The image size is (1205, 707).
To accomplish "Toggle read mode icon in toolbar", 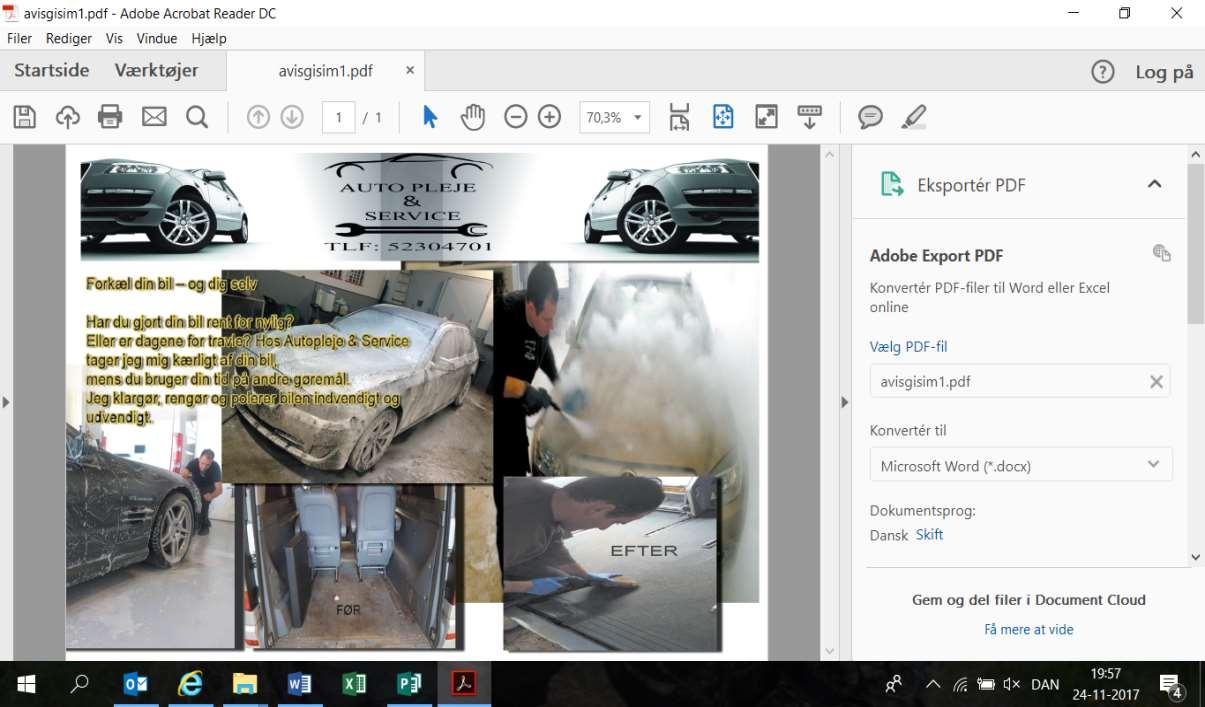I will point(810,117).
